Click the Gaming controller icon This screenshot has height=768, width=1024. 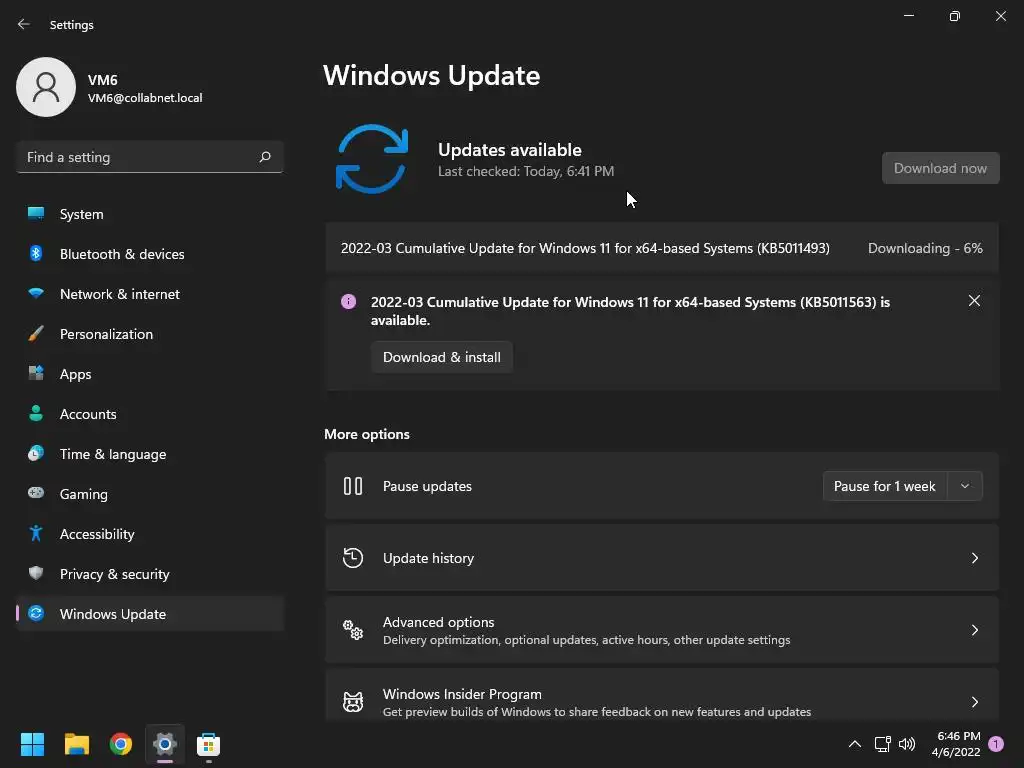tap(36, 493)
